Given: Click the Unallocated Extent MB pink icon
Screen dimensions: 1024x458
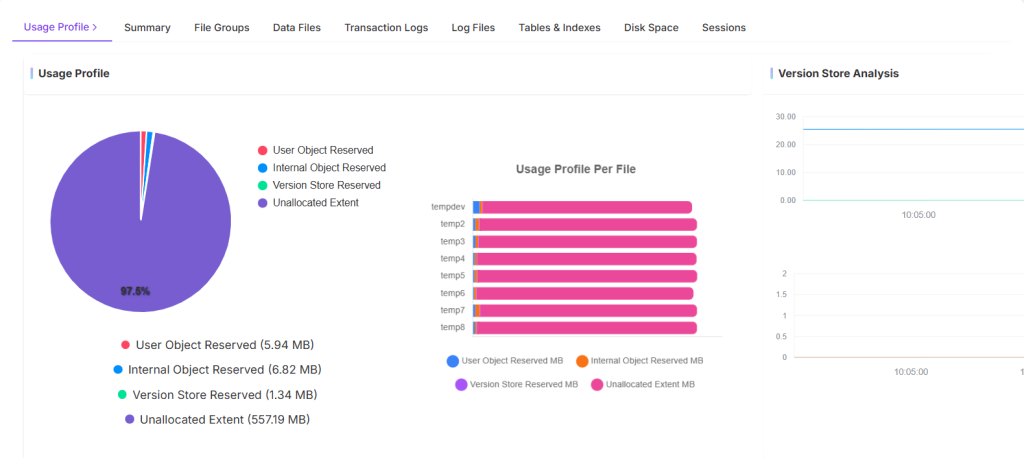Looking at the screenshot, I should click(597, 384).
